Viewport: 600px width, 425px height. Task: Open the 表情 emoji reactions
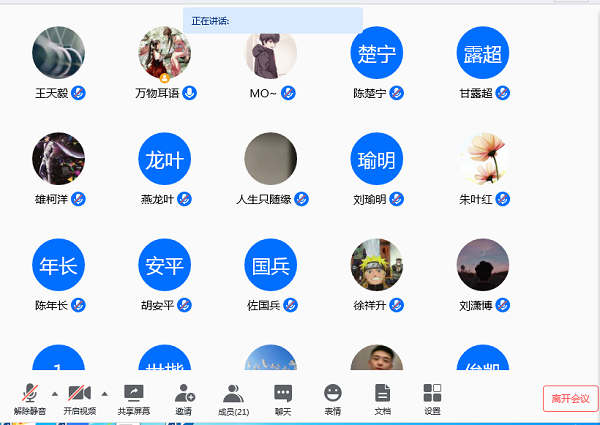(332, 397)
